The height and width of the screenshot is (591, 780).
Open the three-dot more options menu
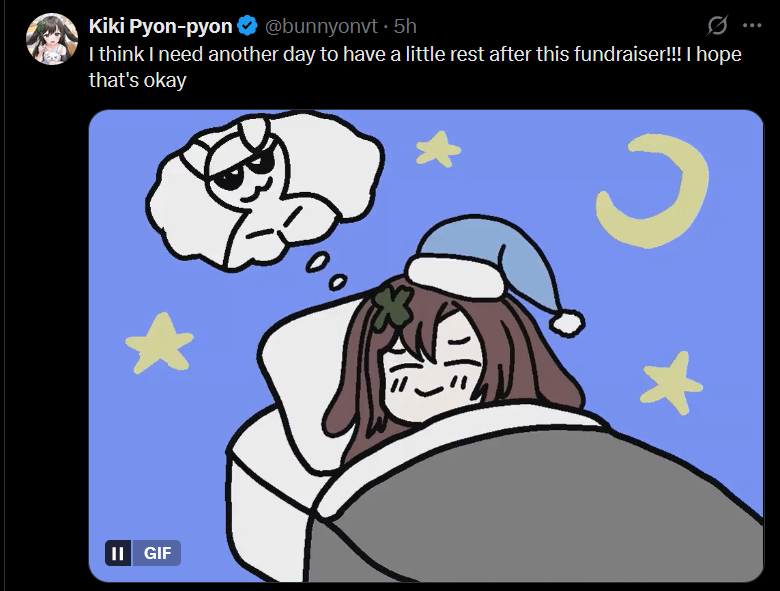(x=752, y=26)
